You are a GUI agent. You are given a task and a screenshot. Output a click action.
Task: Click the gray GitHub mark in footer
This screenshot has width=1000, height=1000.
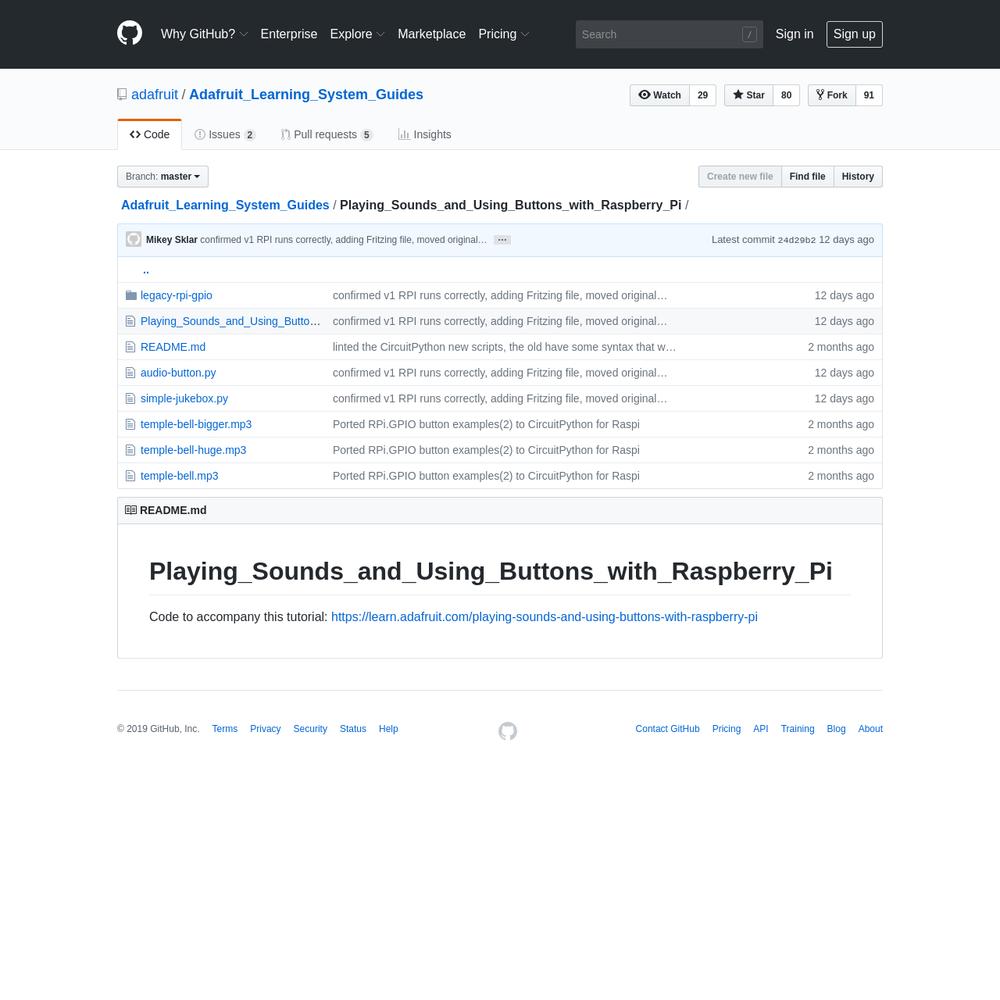[508, 731]
